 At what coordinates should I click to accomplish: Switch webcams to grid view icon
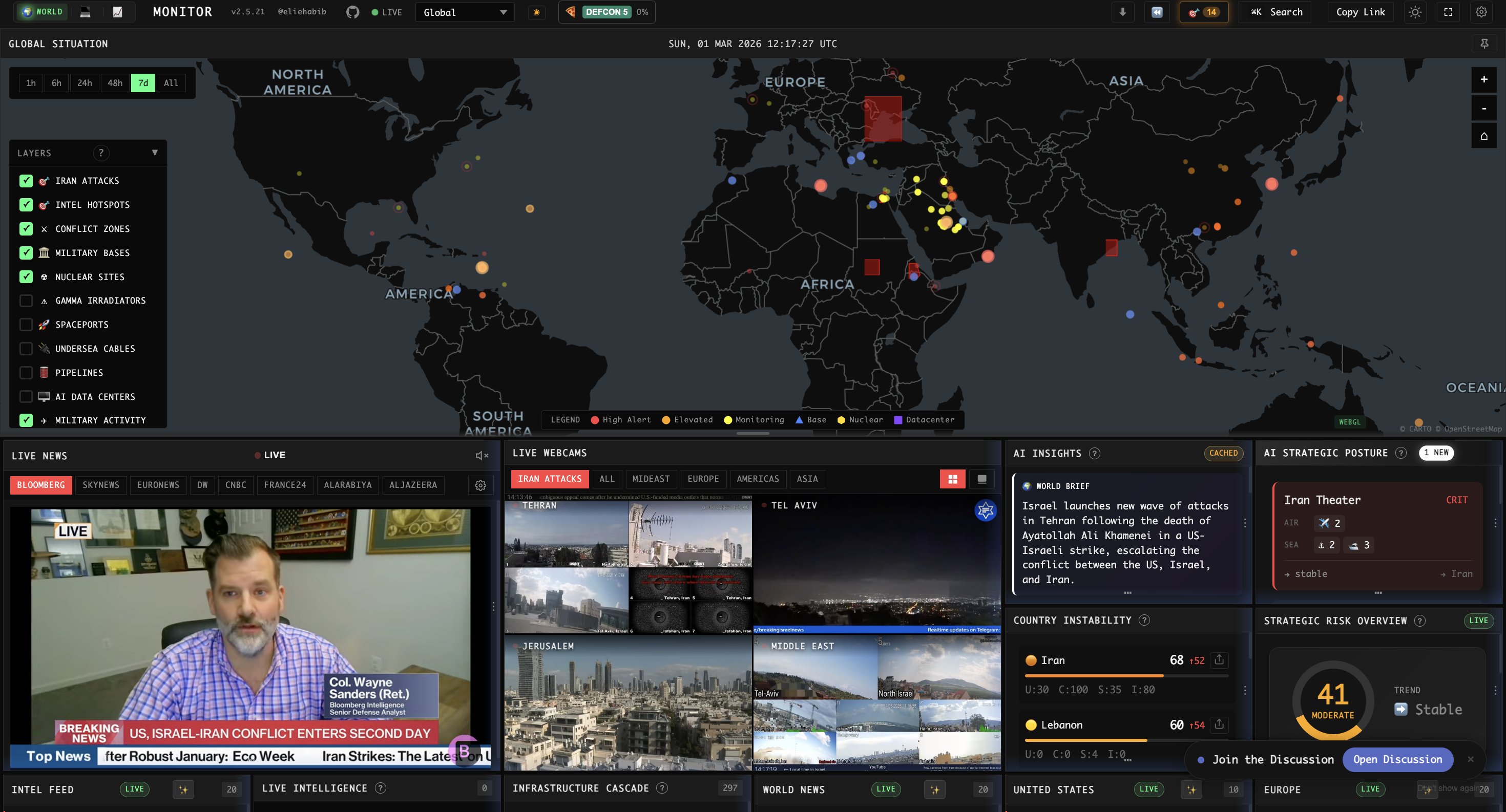click(x=952, y=479)
